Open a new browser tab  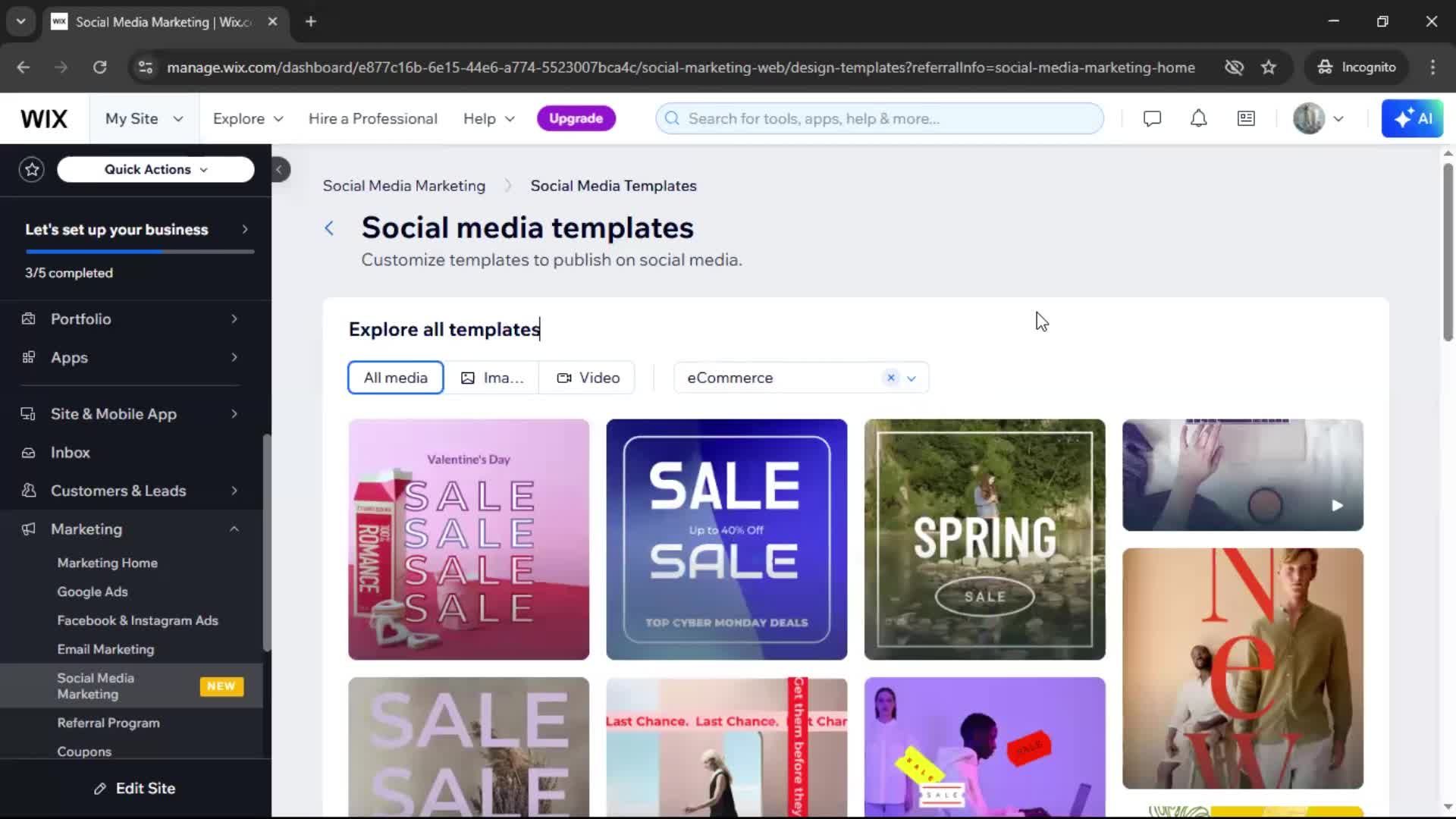point(311,21)
